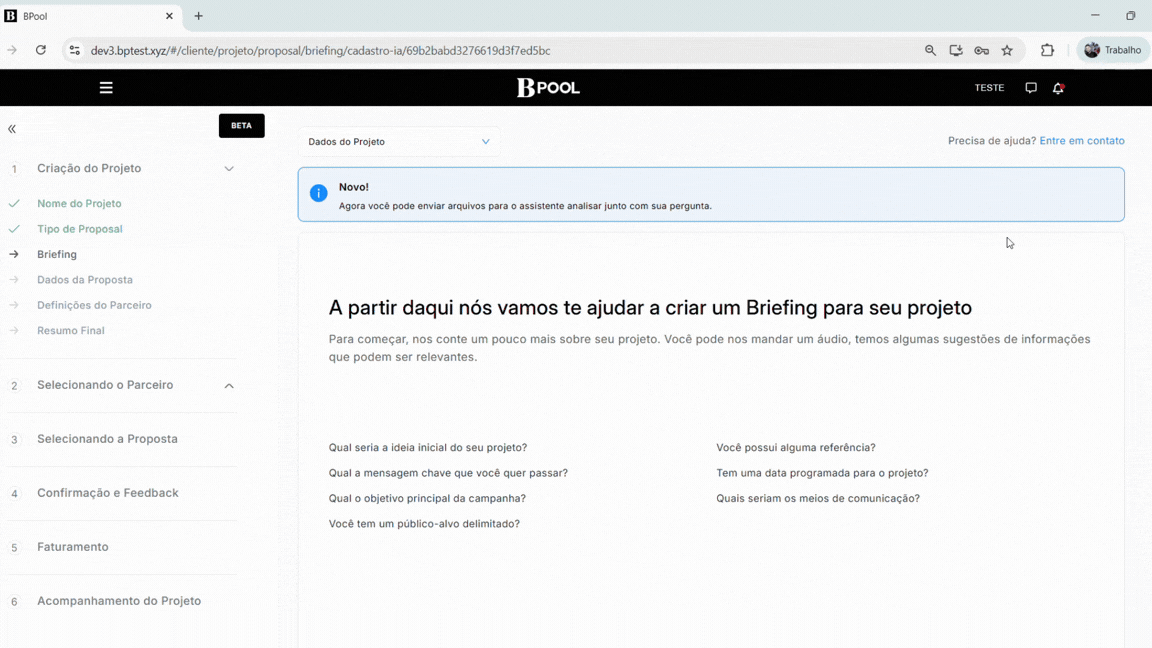Click the browser address bar URL
1152x648 pixels.
(x=320, y=51)
